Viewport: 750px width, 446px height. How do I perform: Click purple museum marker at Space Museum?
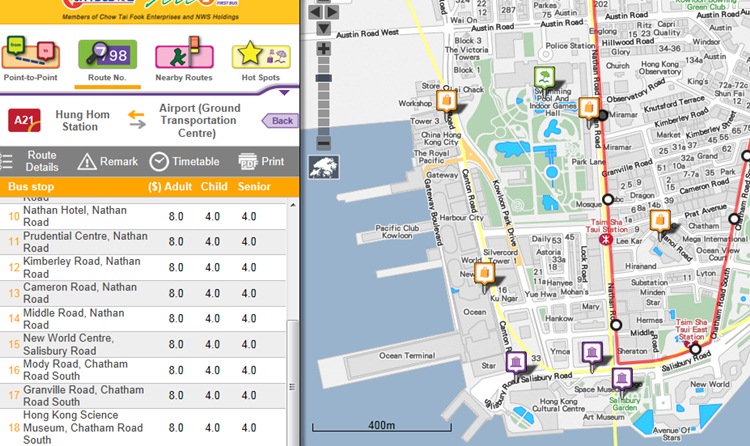tap(622, 381)
